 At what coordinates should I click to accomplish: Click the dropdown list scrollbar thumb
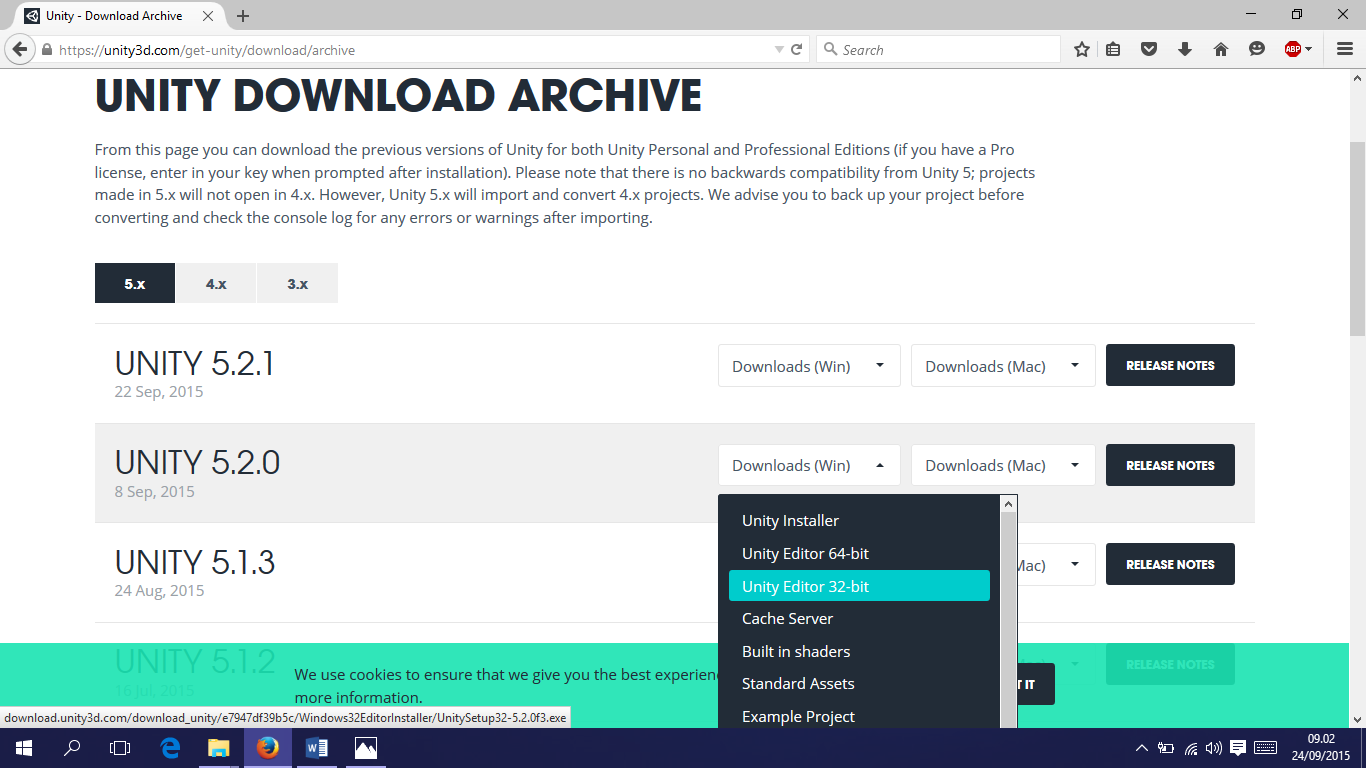click(1009, 620)
